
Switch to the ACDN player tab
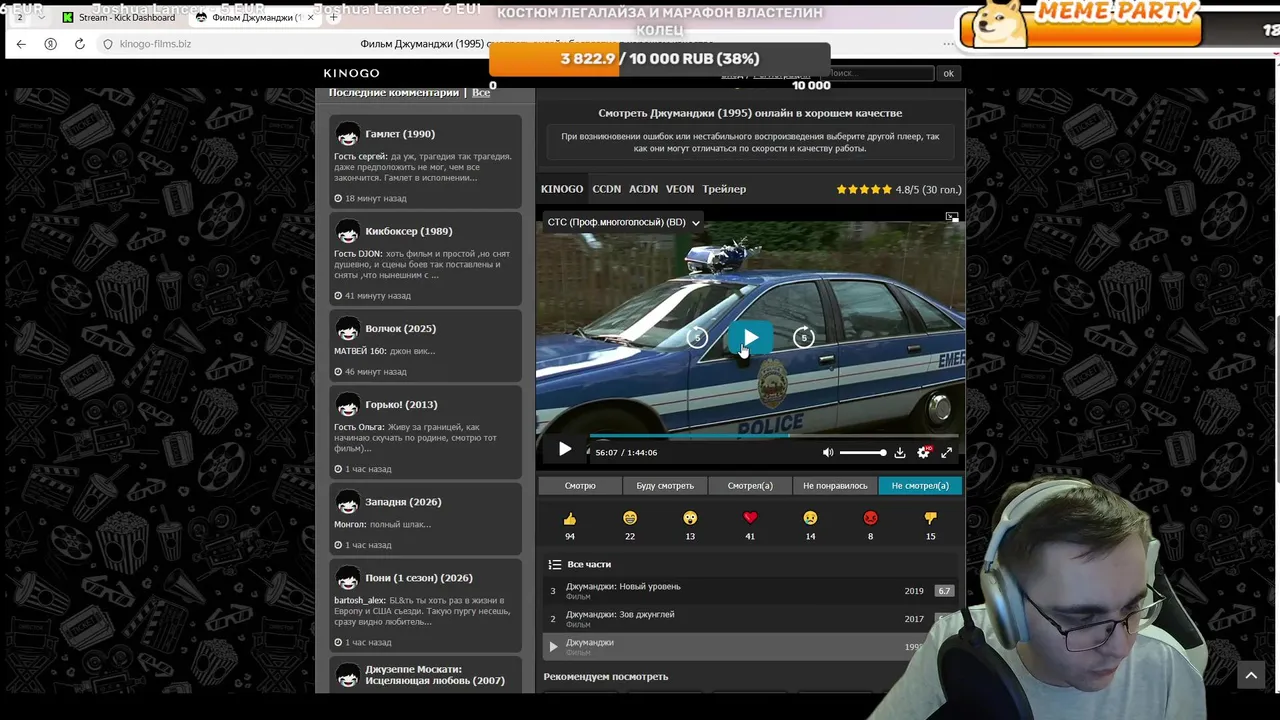[x=643, y=189]
